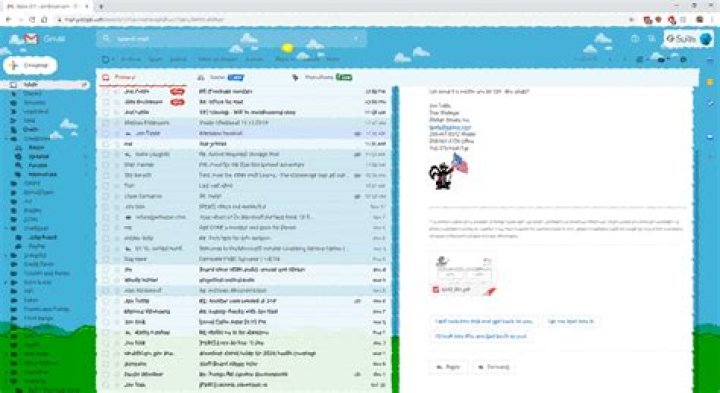Click Spam in the mail toolbar
Screen dimensions: 720x393
155,59
